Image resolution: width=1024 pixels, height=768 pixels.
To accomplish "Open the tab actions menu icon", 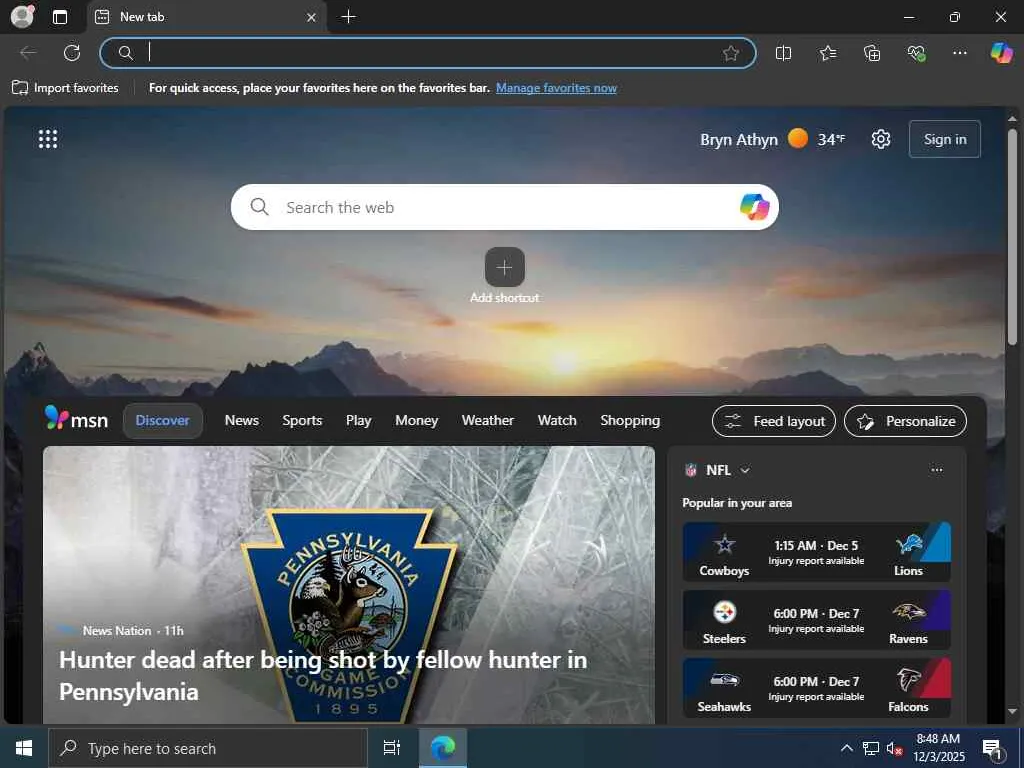I will [x=59, y=17].
